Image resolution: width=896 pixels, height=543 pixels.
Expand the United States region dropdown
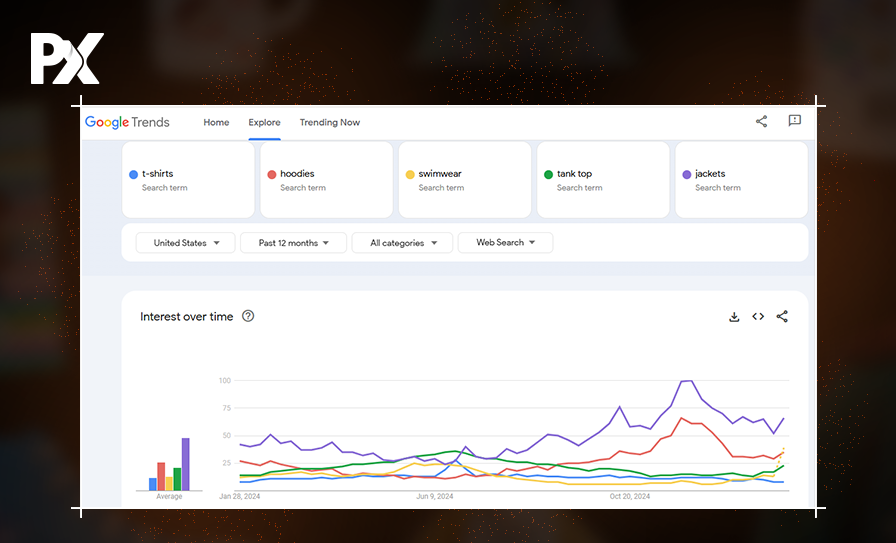(x=186, y=243)
